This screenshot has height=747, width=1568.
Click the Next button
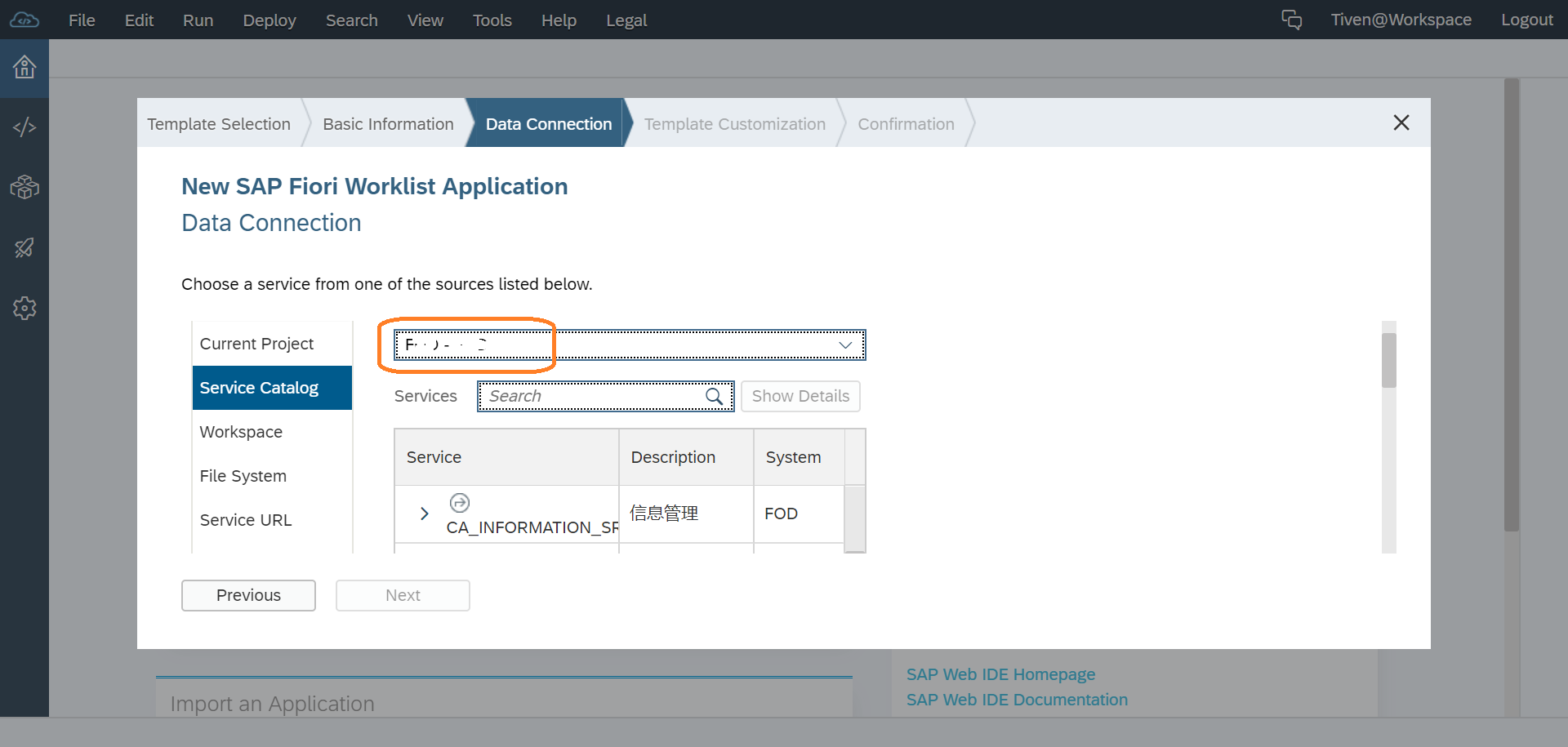(x=403, y=595)
